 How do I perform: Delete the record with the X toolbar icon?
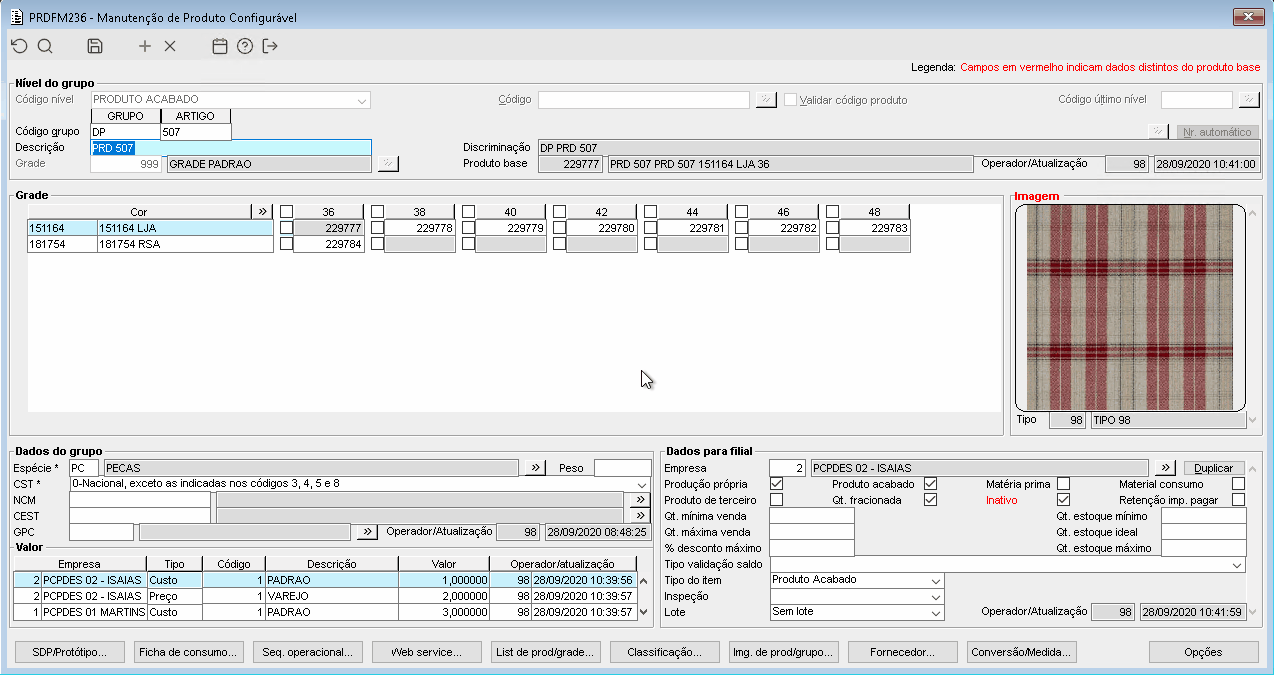pyautogui.click(x=170, y=46)
